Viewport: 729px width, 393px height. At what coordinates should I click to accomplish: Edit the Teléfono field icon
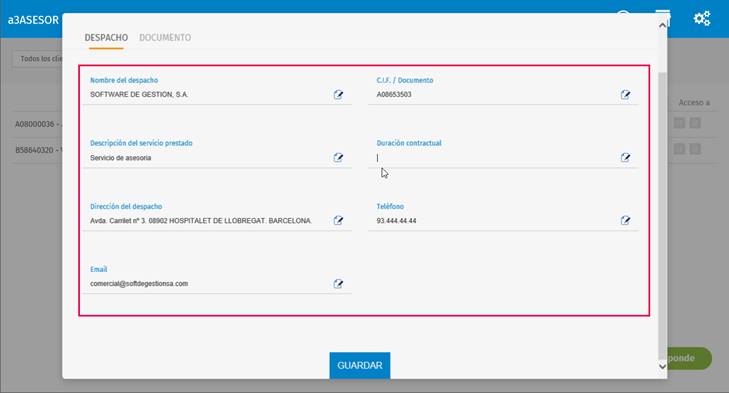click(625, 220)
